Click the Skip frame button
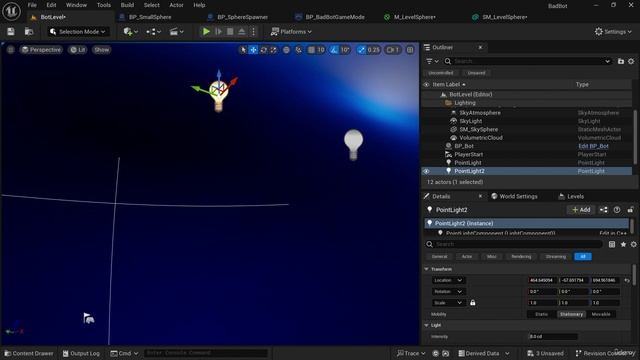Image resolution: width=640 pixels, height=360 pixels. (218, 31)
